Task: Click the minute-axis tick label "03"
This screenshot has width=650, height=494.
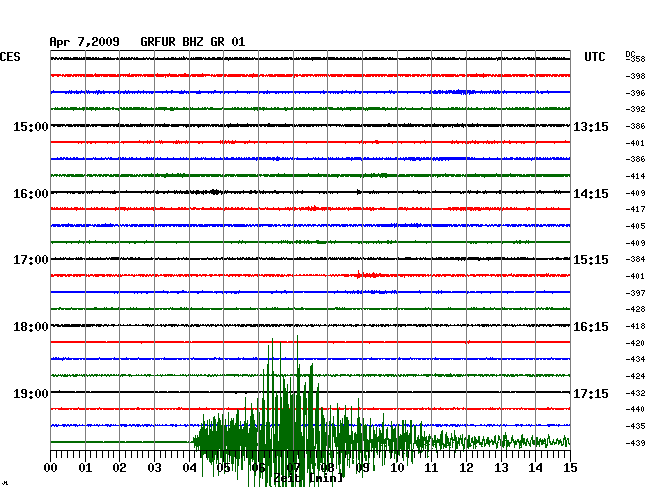Action: coord(154,468)
